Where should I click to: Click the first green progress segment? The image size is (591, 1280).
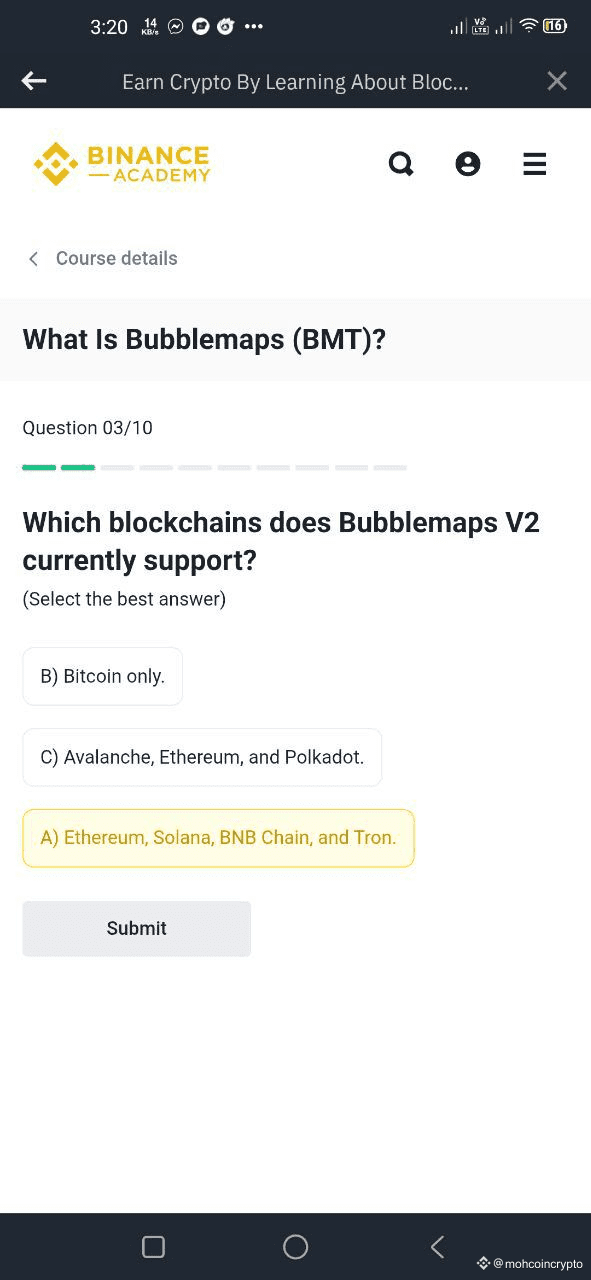[x=39, y=467]
